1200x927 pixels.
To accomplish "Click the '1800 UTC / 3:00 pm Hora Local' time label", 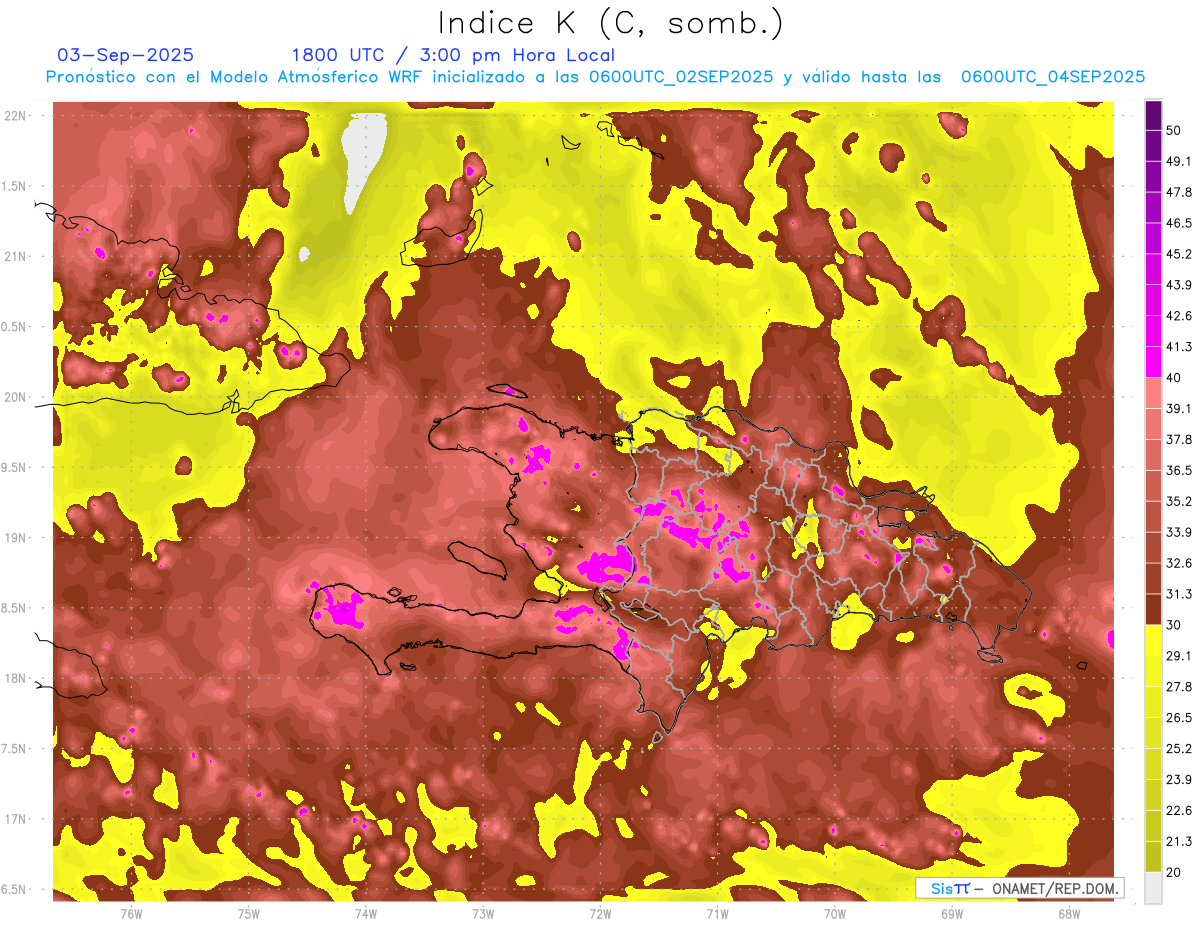I will (x=453, y=55).
